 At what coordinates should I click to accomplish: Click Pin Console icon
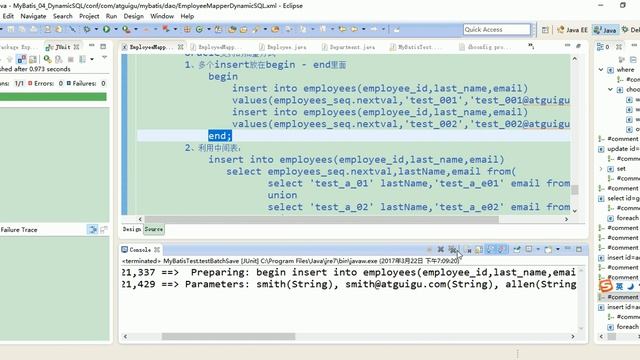tap(517, 249)
